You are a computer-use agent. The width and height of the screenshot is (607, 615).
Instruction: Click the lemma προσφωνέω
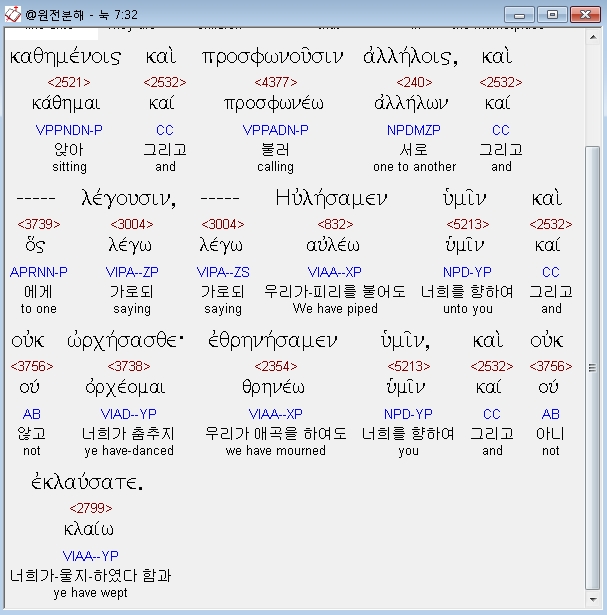click(274, 104)
